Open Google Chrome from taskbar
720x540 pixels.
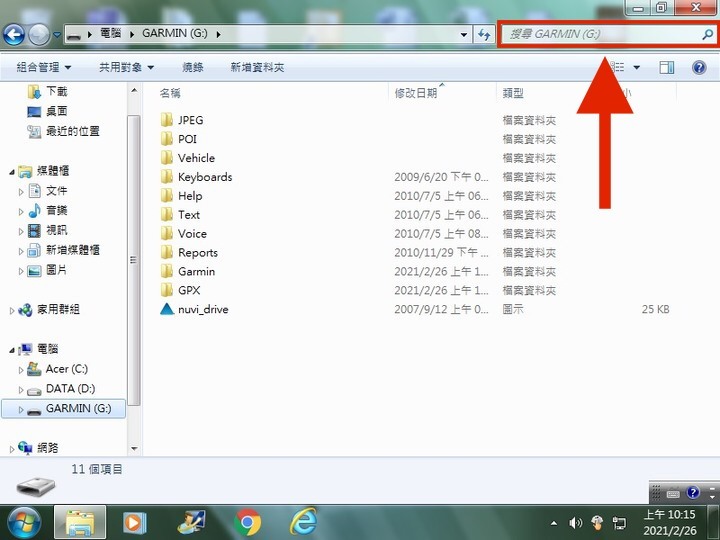click(248, 523)
